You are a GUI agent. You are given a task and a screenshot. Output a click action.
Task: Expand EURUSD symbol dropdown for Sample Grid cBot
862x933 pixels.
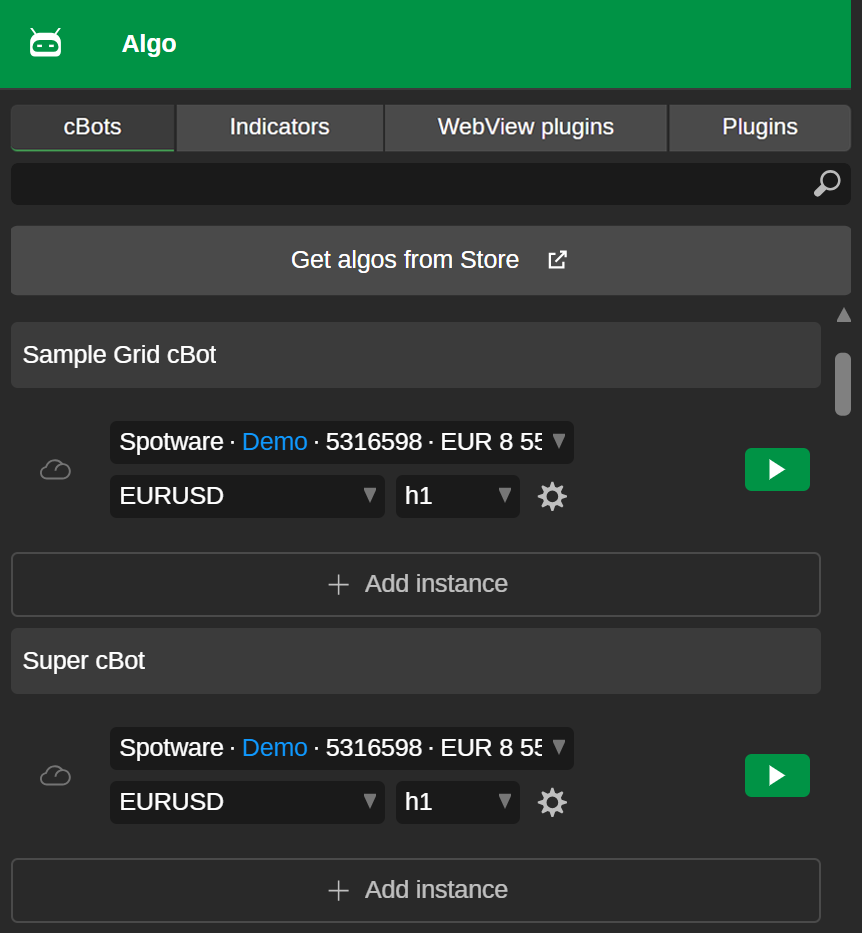(x=247, y=496)
